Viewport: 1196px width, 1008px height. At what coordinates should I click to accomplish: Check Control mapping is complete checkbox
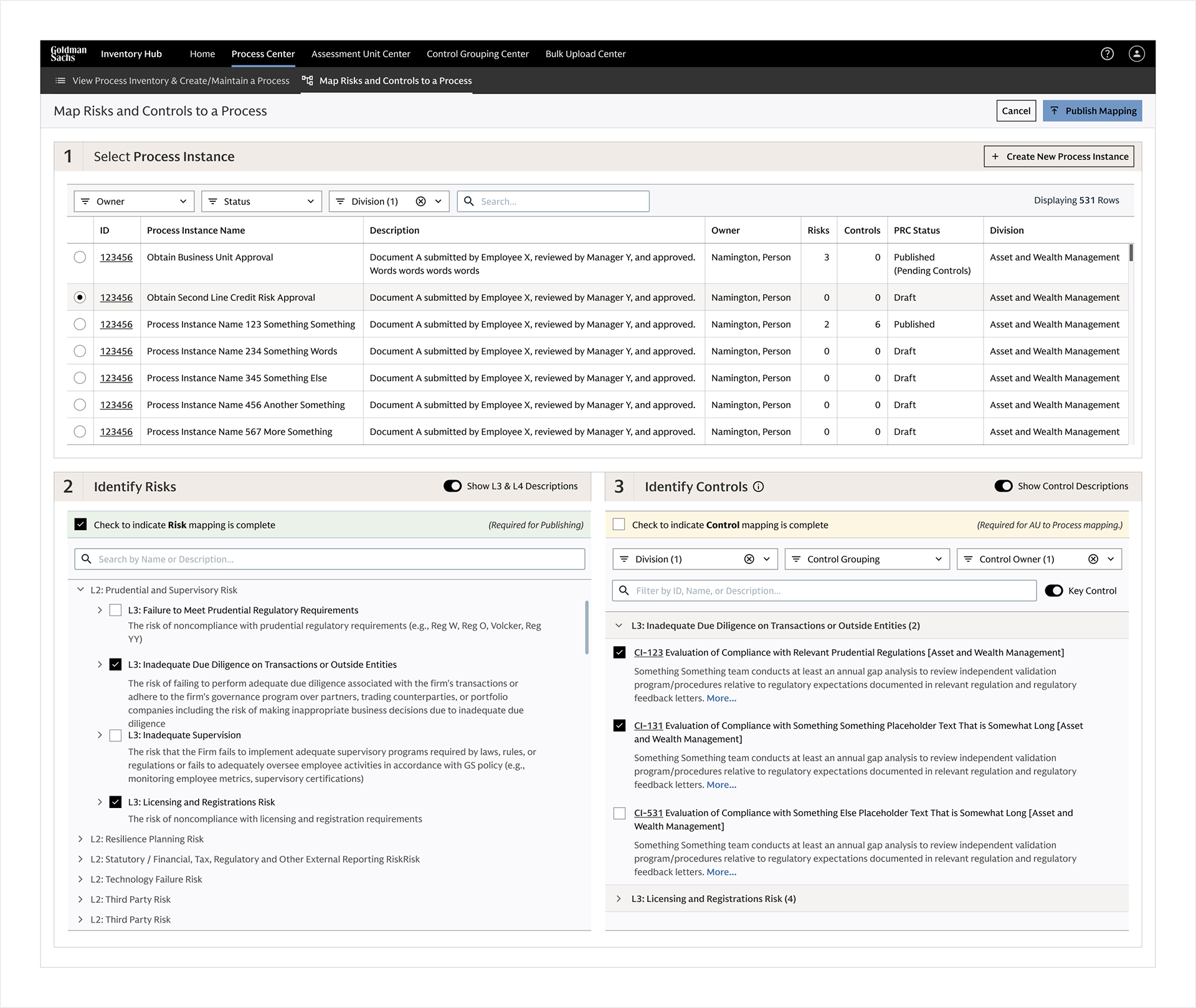click(x=619, y=525)
